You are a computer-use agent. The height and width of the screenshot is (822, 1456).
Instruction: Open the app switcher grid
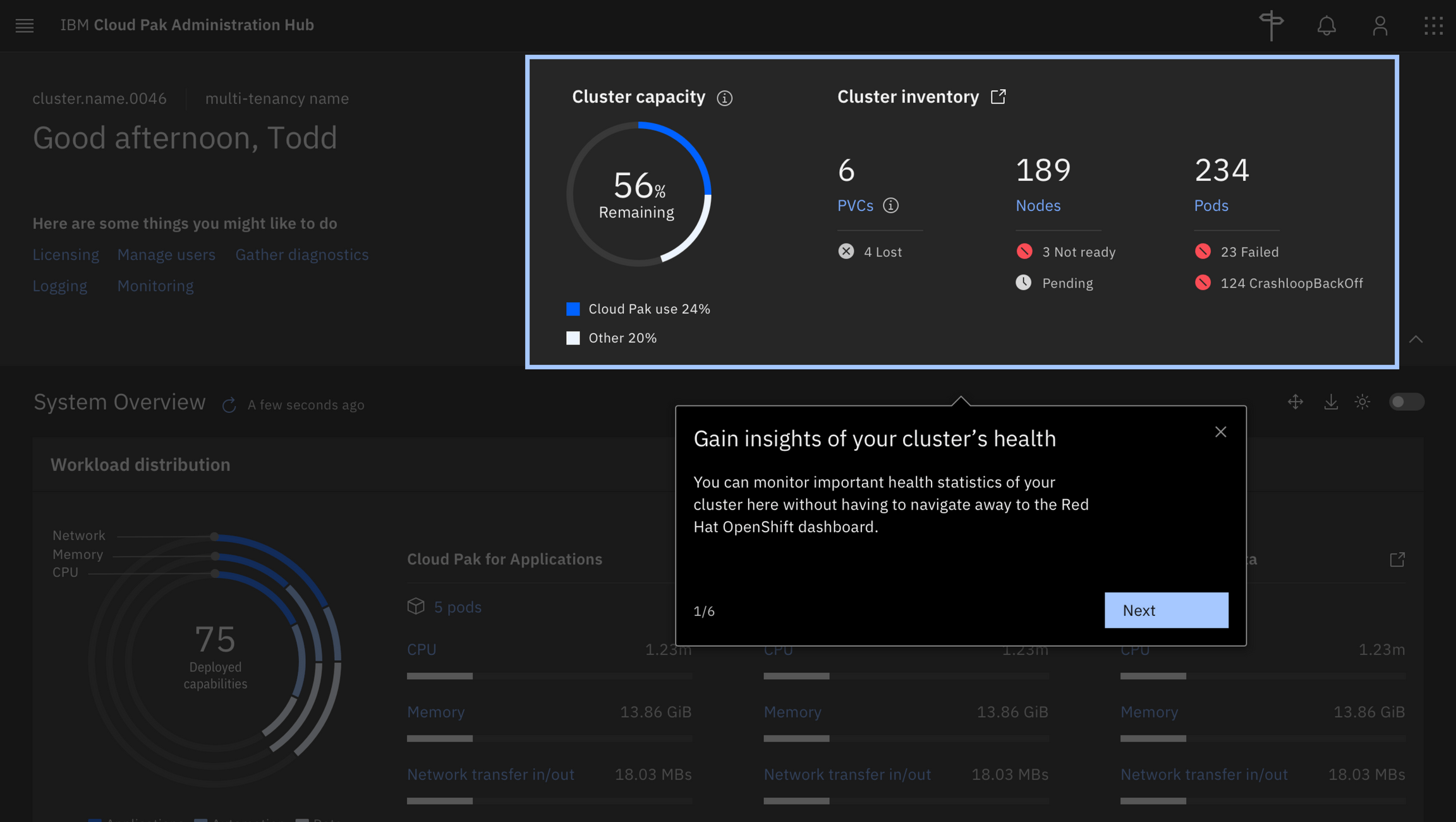coord(1433,25)
